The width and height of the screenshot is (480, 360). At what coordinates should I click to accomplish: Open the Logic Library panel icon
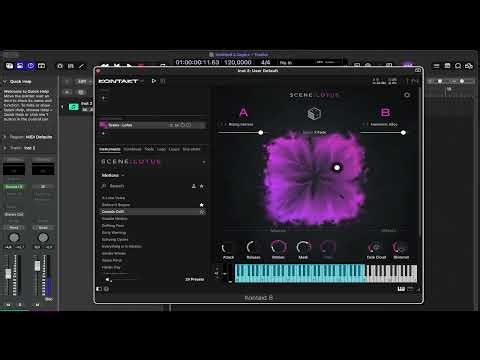pos(9,66)
